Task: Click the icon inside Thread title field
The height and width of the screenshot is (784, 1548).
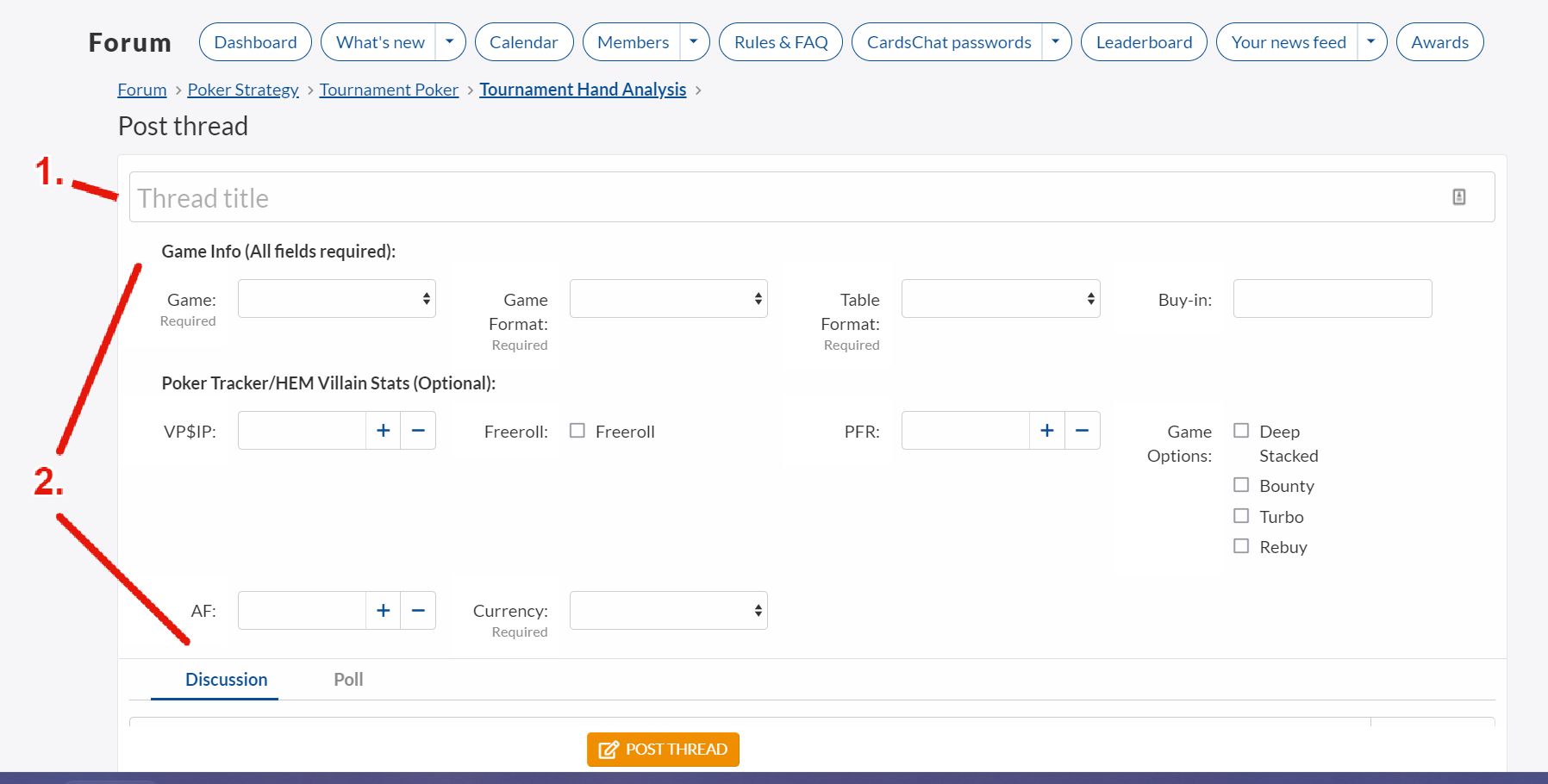Action: (1458, 197)
